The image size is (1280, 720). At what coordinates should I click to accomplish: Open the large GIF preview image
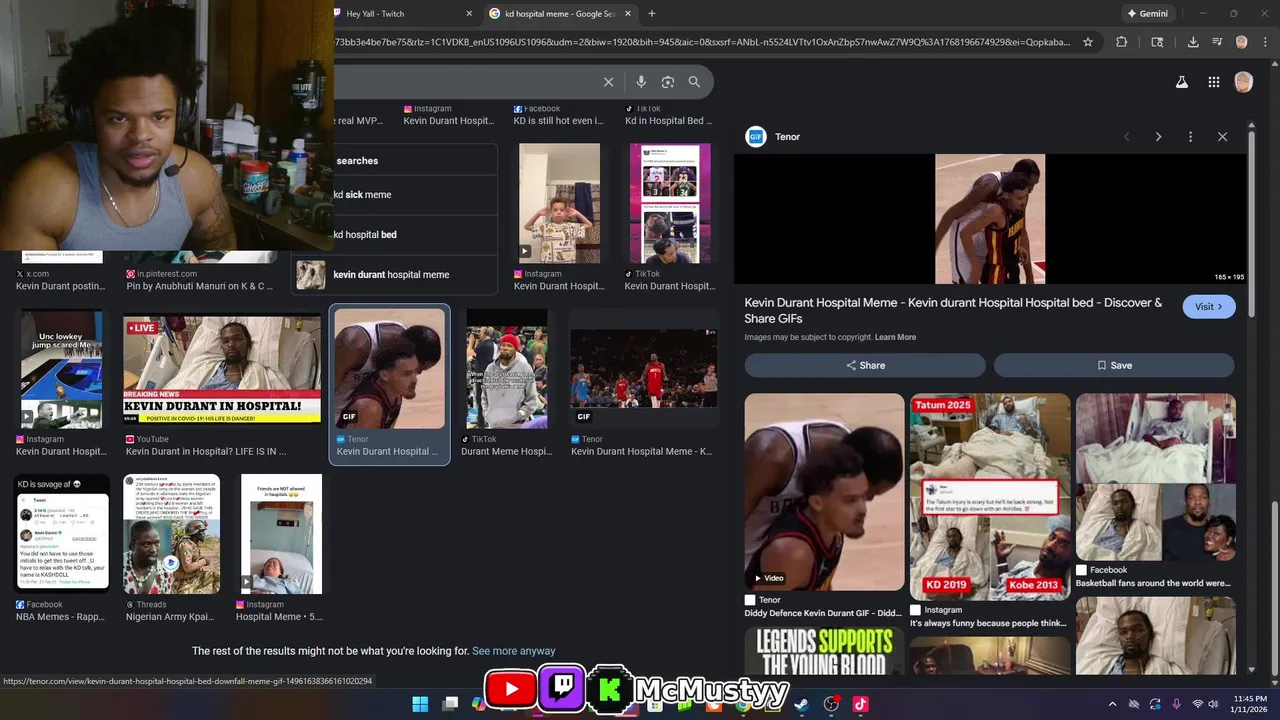990,219
